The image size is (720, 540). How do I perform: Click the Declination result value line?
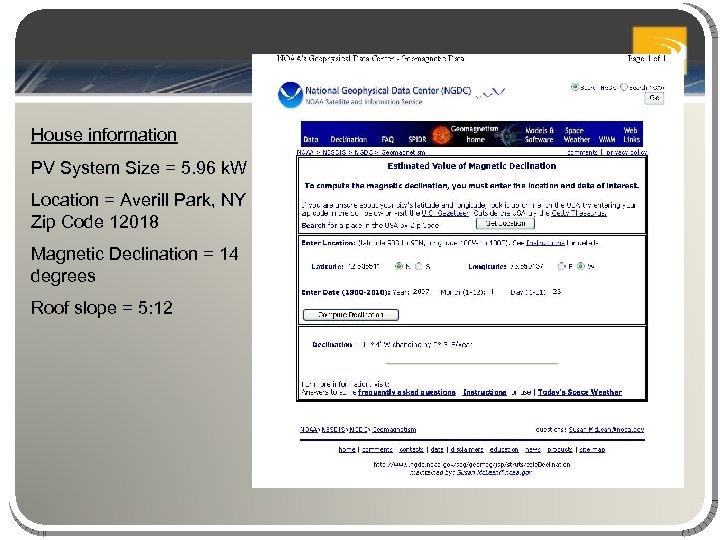click(x=392, y=344)
